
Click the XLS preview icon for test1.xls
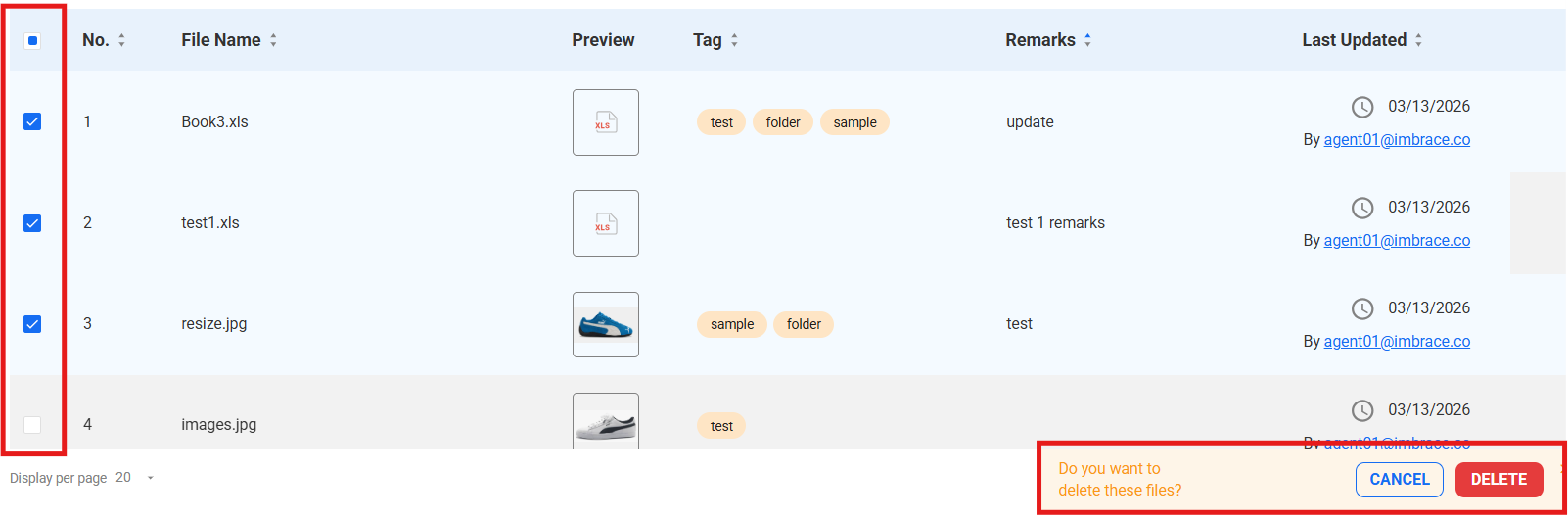click(606, 223)
